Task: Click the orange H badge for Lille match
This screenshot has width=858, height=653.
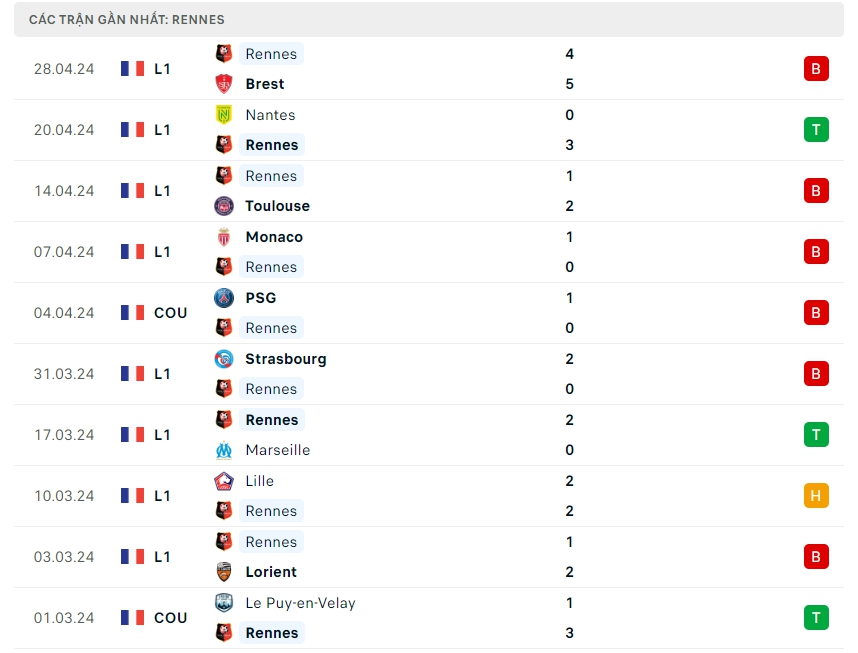Action: pyautogui.click(x=815, y=496)
